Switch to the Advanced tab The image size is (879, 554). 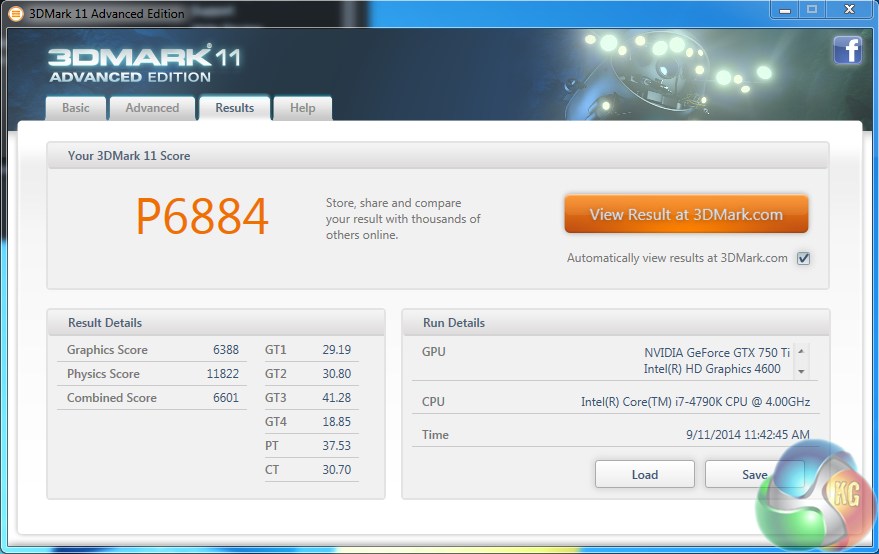(152, 108)
